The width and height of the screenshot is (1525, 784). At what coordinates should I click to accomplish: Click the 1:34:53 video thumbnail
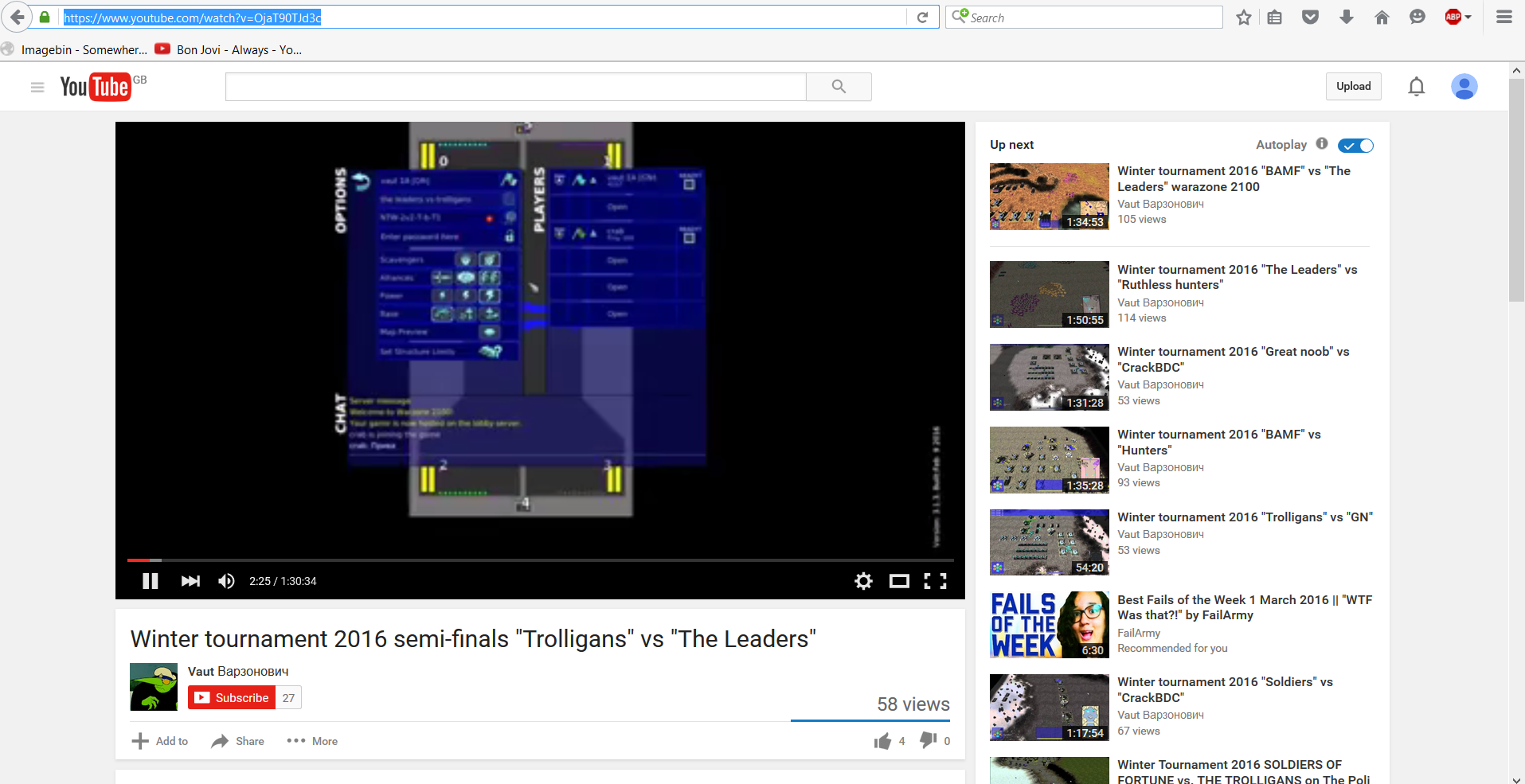point(1050,197)
